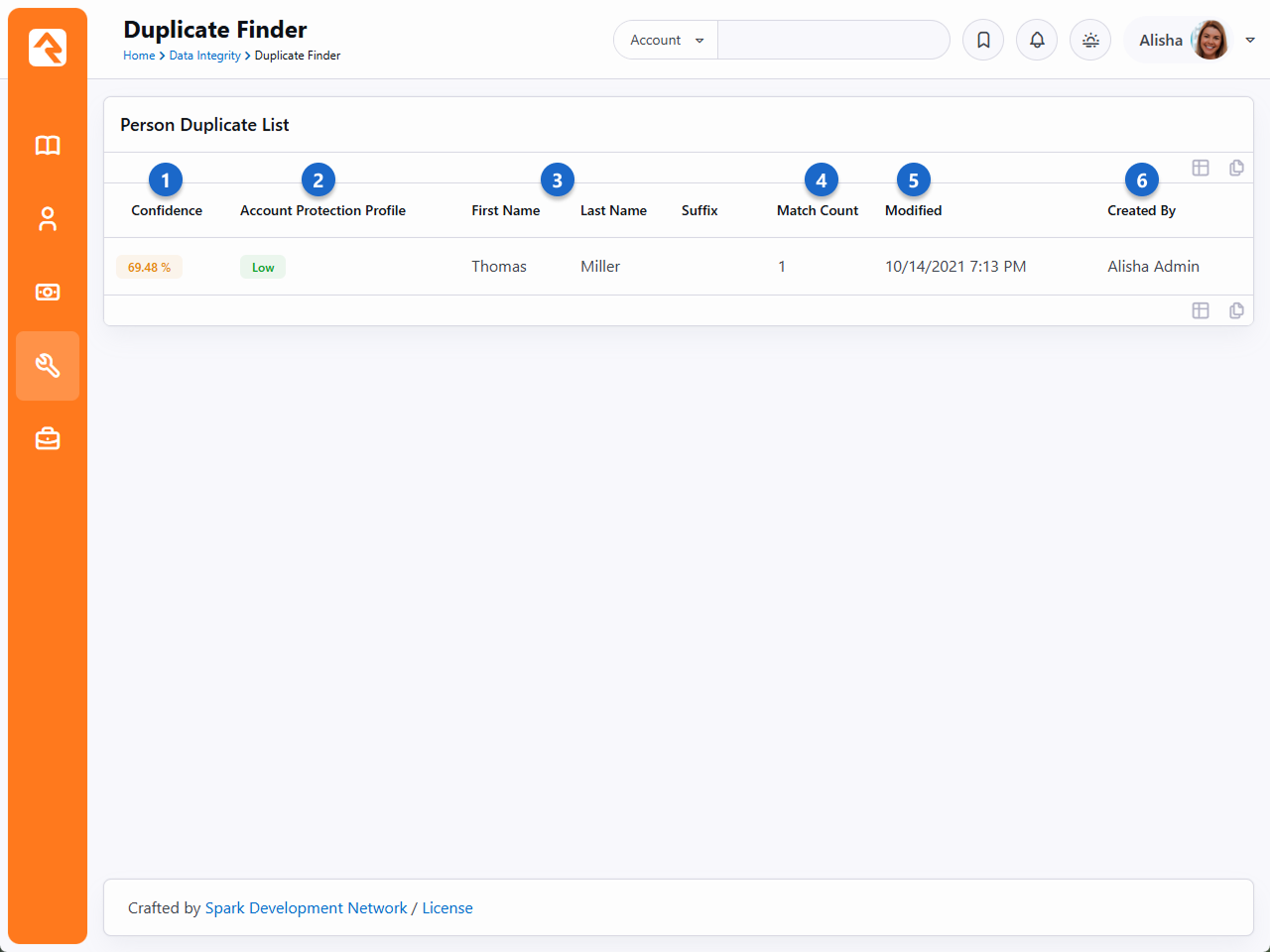Click bottom copy icon below grid
Screen dimensions: 1270x952
click(1236, 310)
